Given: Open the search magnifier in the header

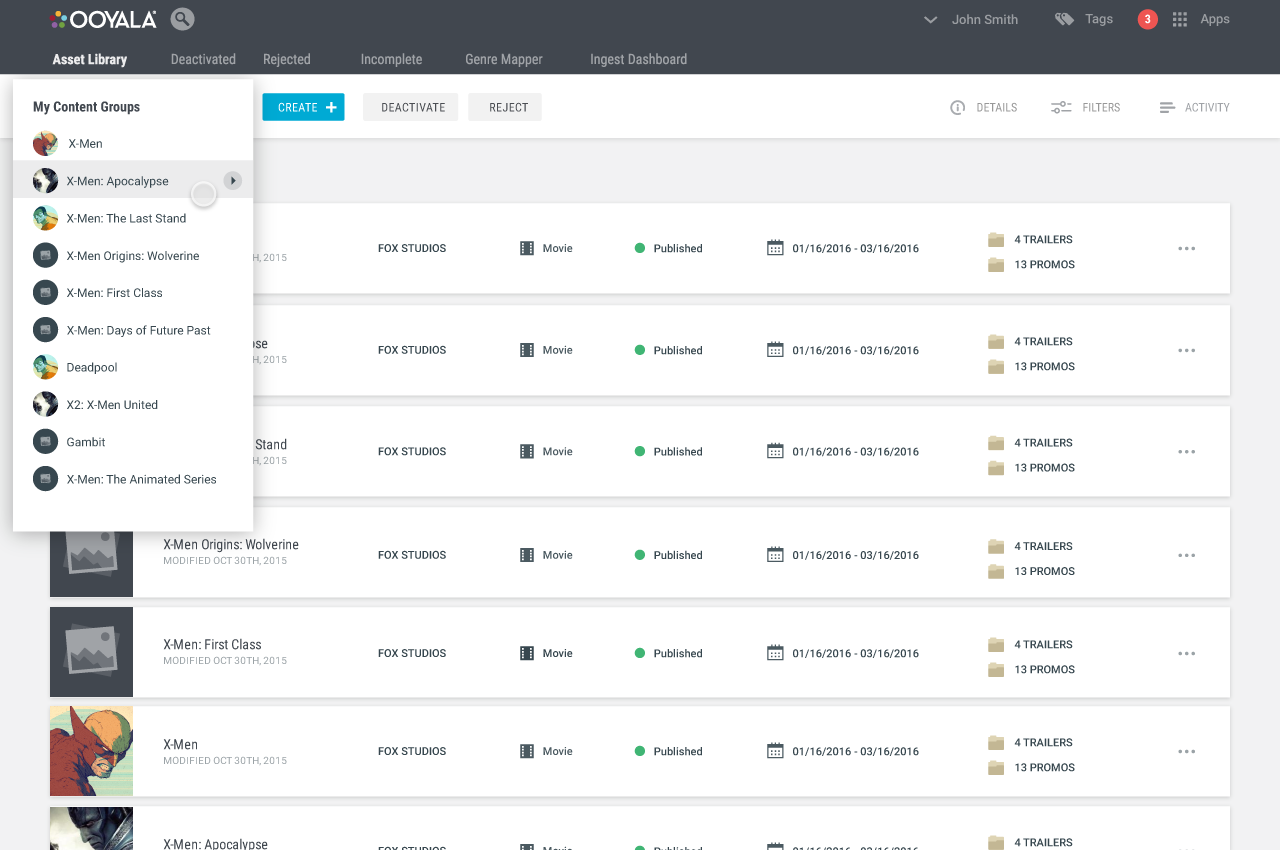Looking at the screenshot, I should (182, 19).
